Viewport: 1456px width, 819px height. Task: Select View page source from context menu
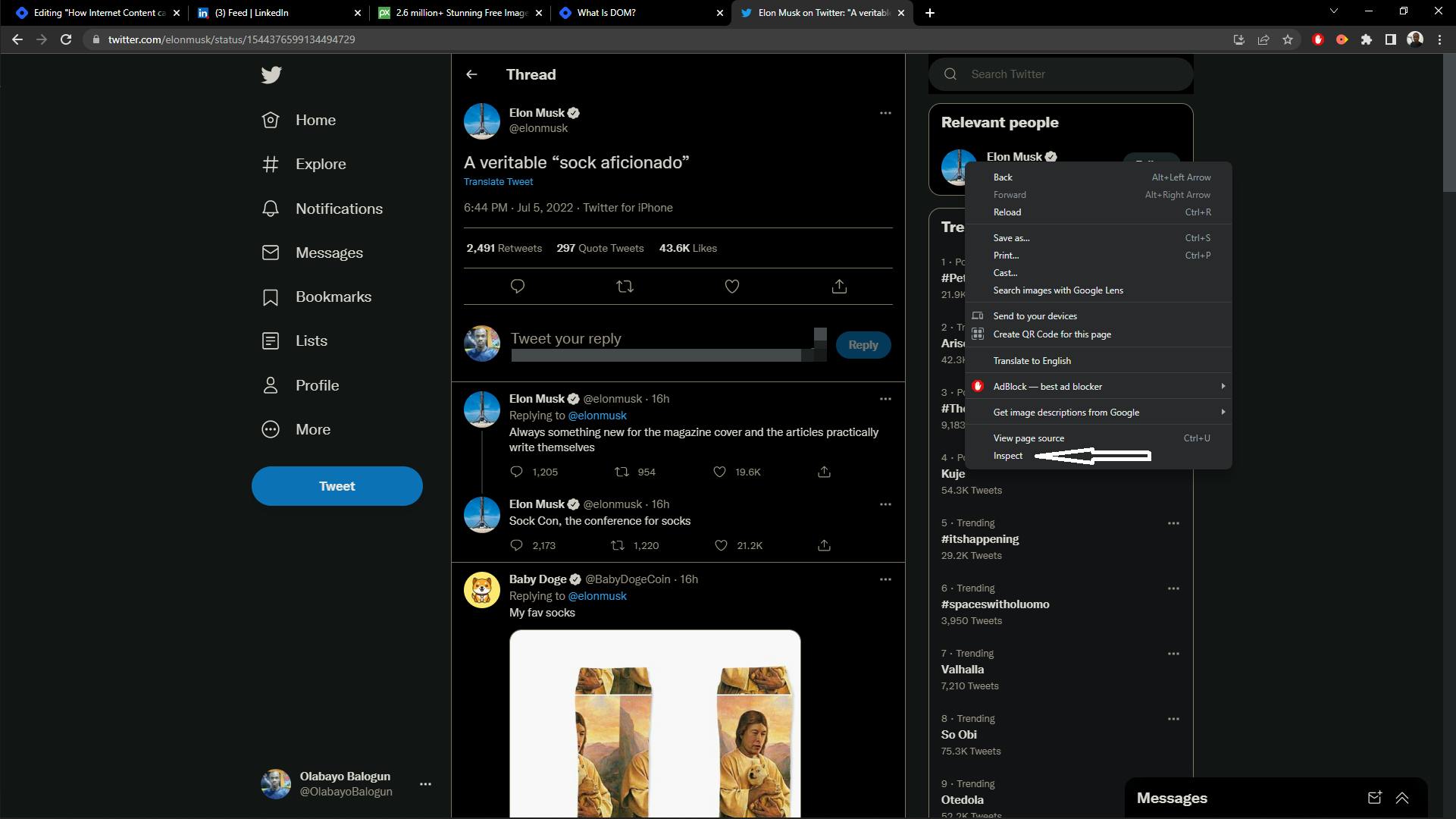[1029, 438]
